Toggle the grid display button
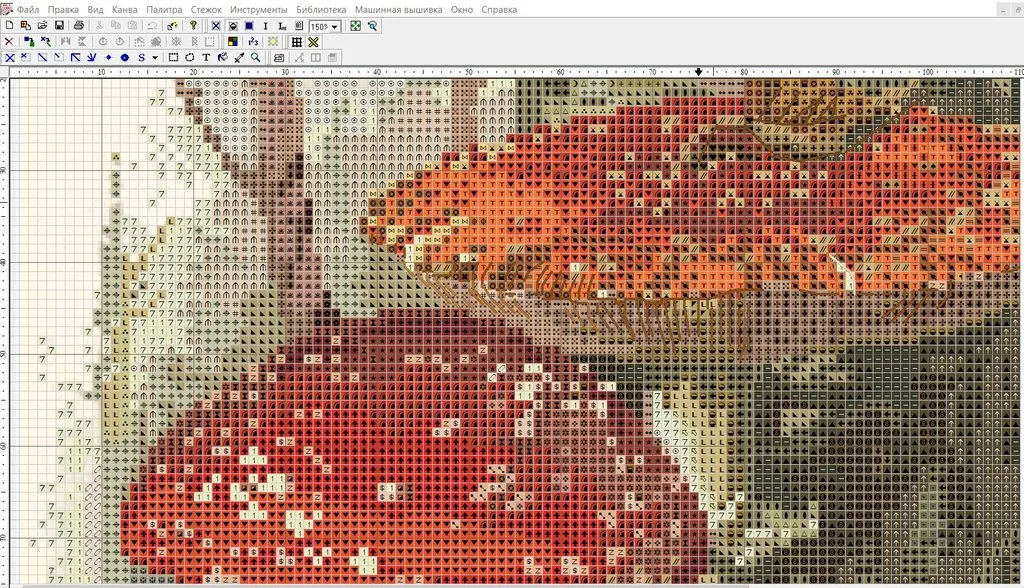 pyautogui.click(x=297, y=42)
